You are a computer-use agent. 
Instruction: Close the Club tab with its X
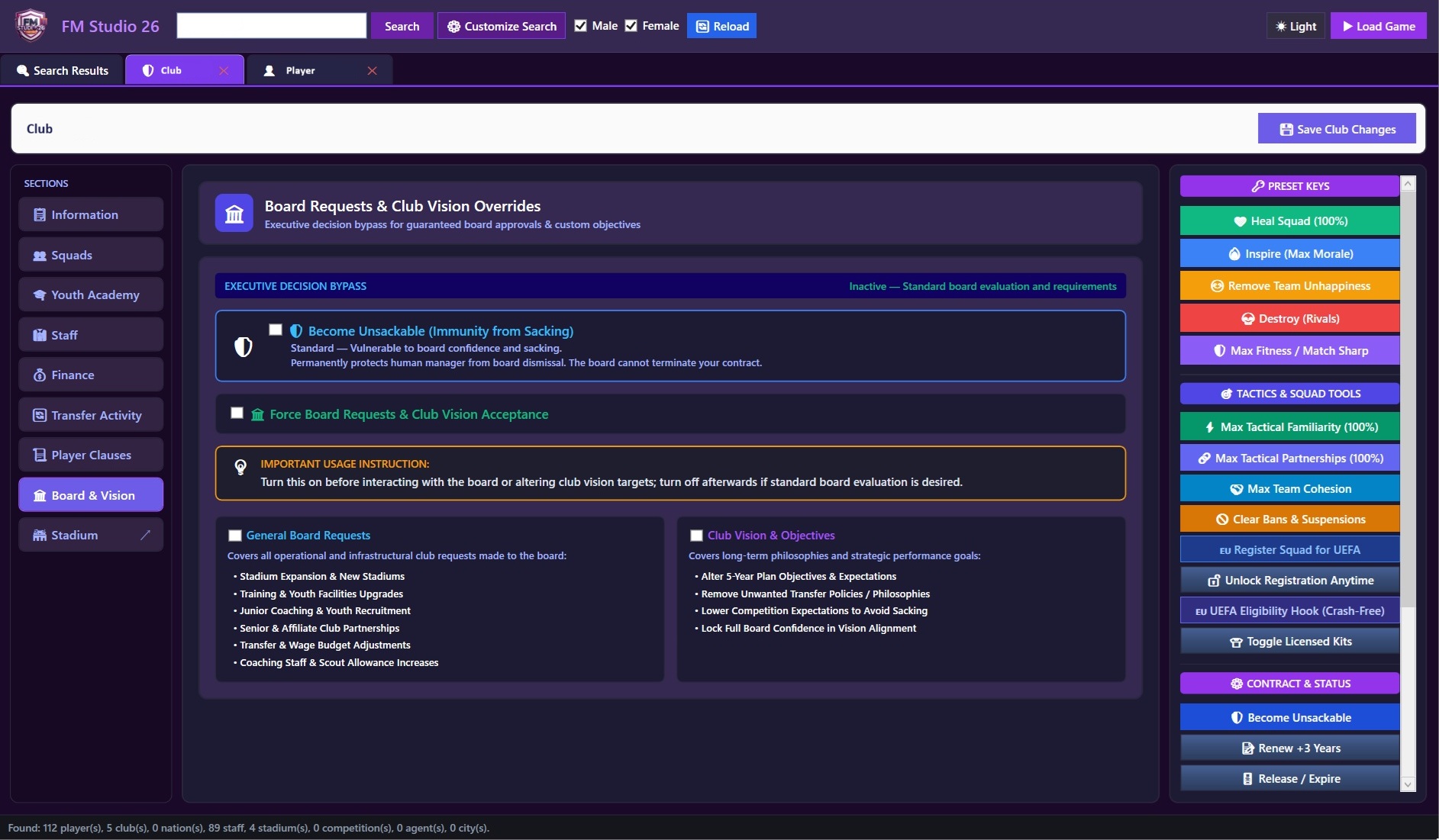pos(224,70)
